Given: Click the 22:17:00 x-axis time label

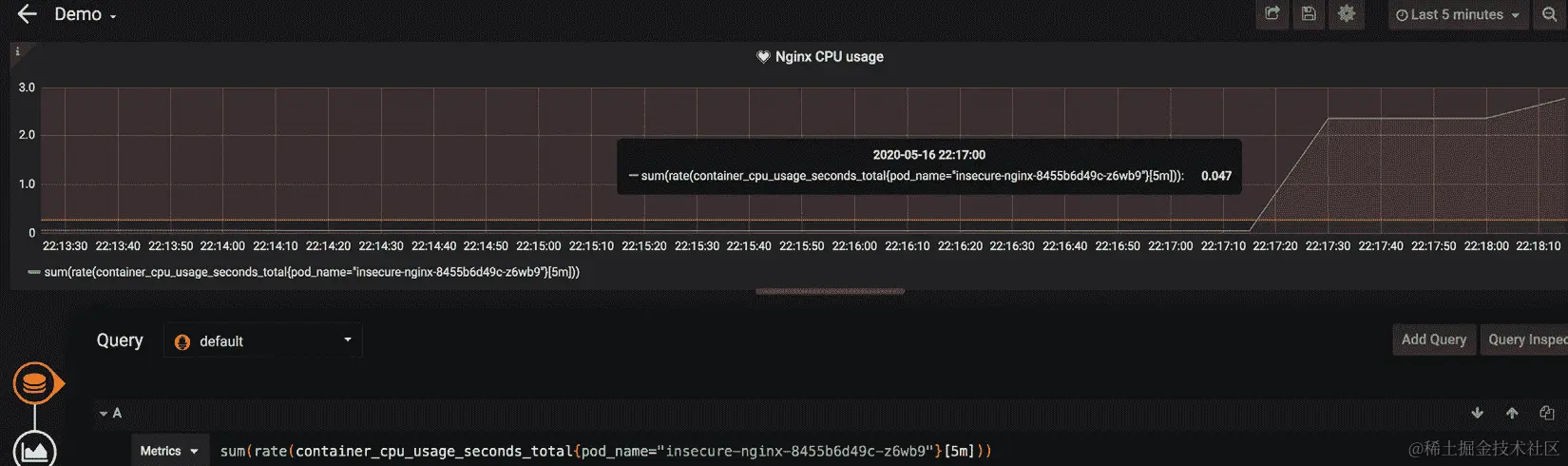Looking at the screenshot, I should coord(1170,246).
